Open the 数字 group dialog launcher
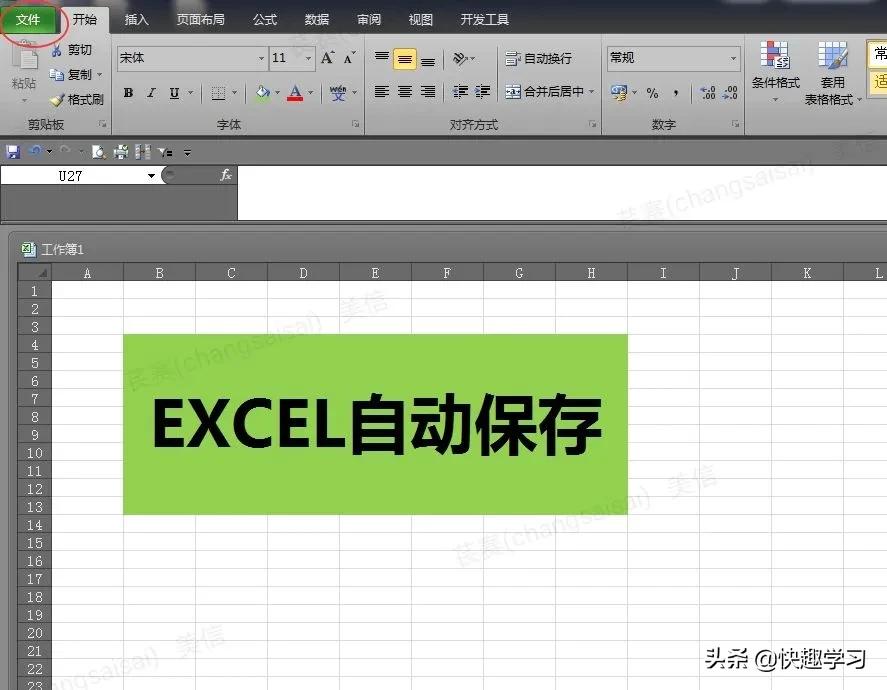 tap(735, 124)
